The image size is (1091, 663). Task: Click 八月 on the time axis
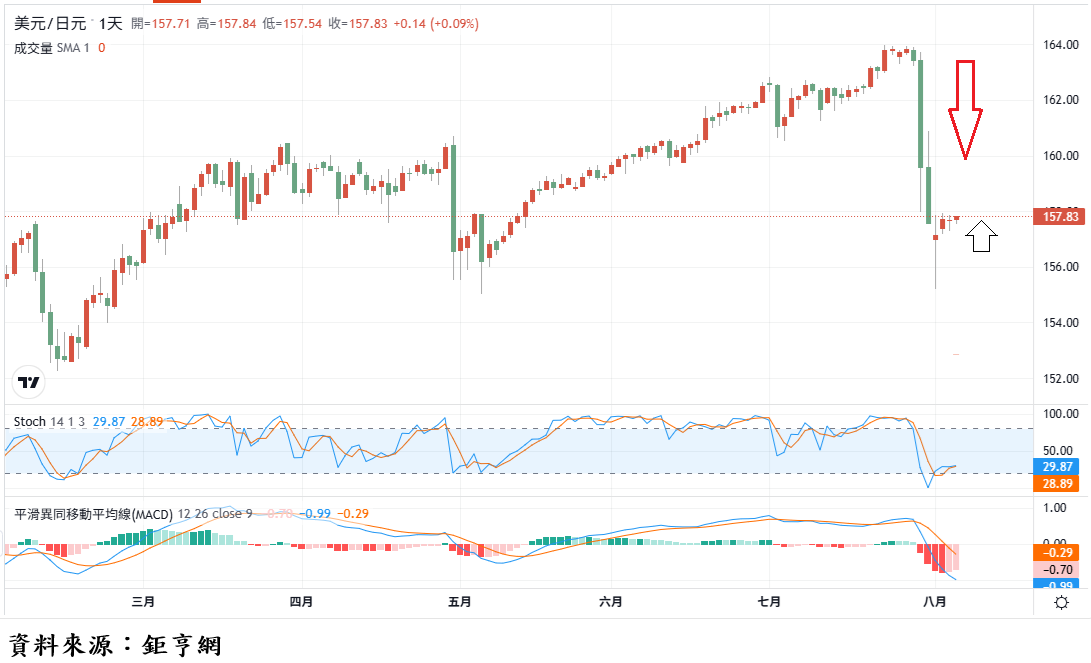click(934, 601)
